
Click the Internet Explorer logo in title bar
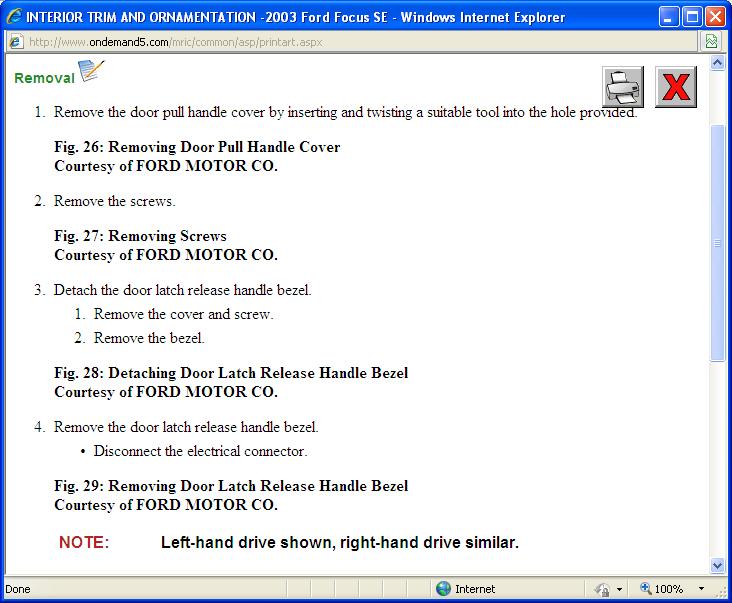pos(14,17)
